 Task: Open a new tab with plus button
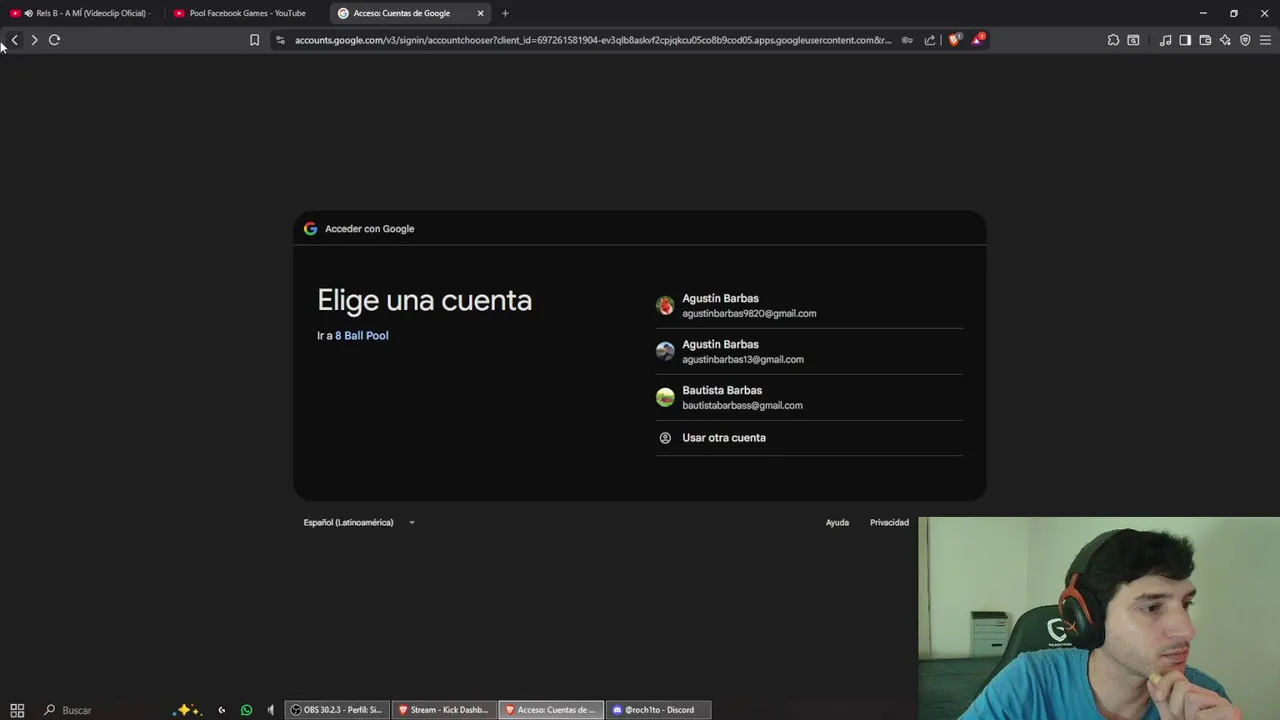[505, 13]
